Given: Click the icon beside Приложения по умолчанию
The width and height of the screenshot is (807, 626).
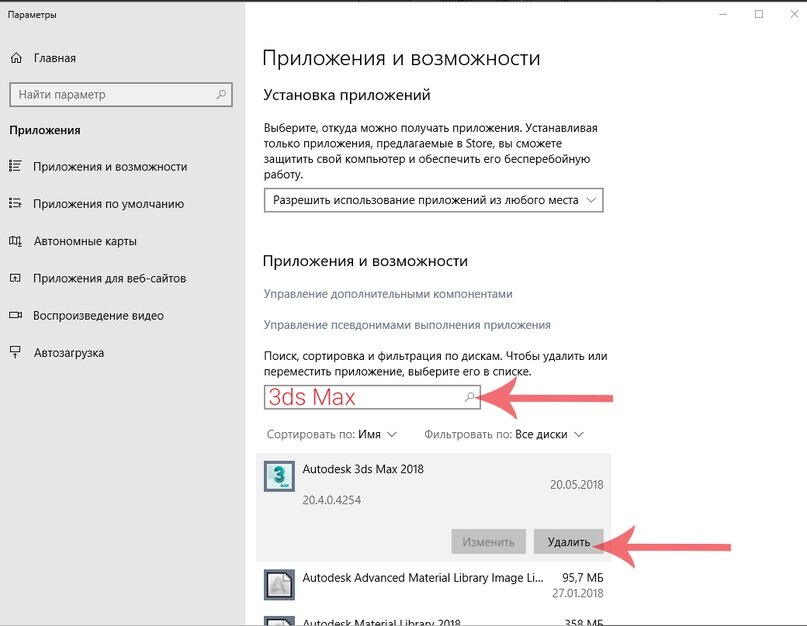Looking at the screenshot, I should click(15, 203).
